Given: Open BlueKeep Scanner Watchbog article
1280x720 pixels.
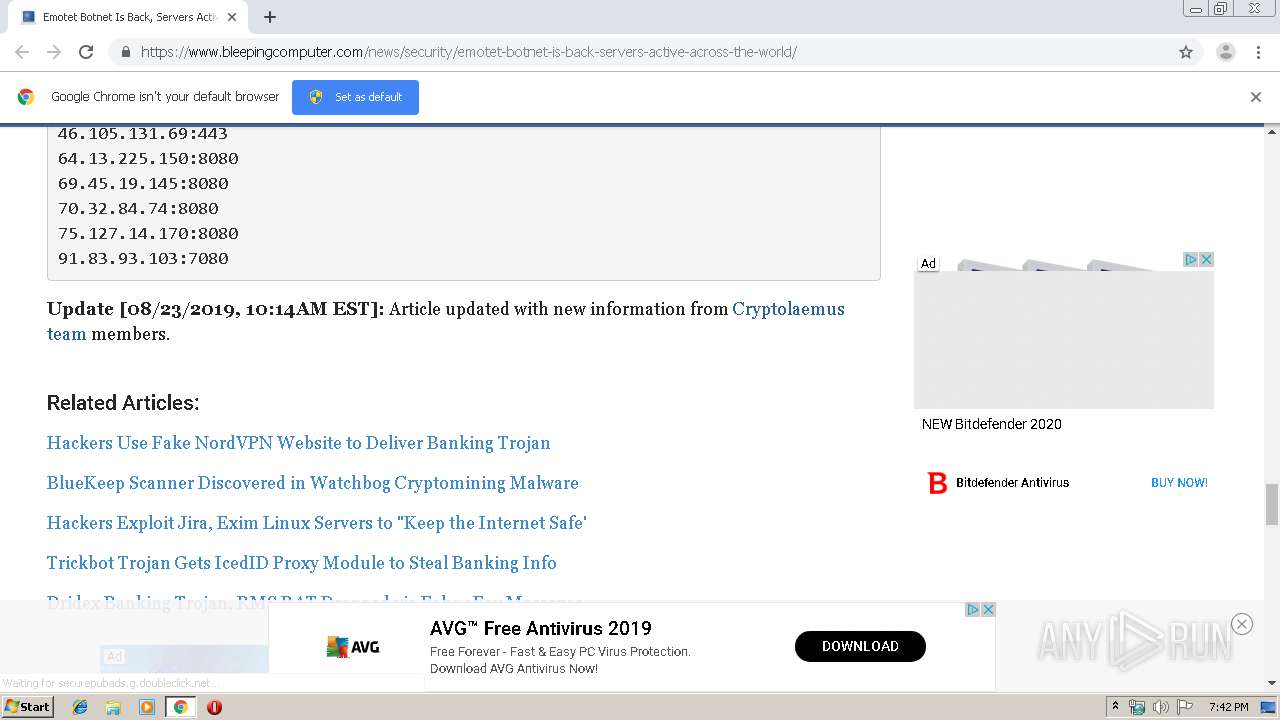Looking at the screenshot, I should (x=312, y=483).
